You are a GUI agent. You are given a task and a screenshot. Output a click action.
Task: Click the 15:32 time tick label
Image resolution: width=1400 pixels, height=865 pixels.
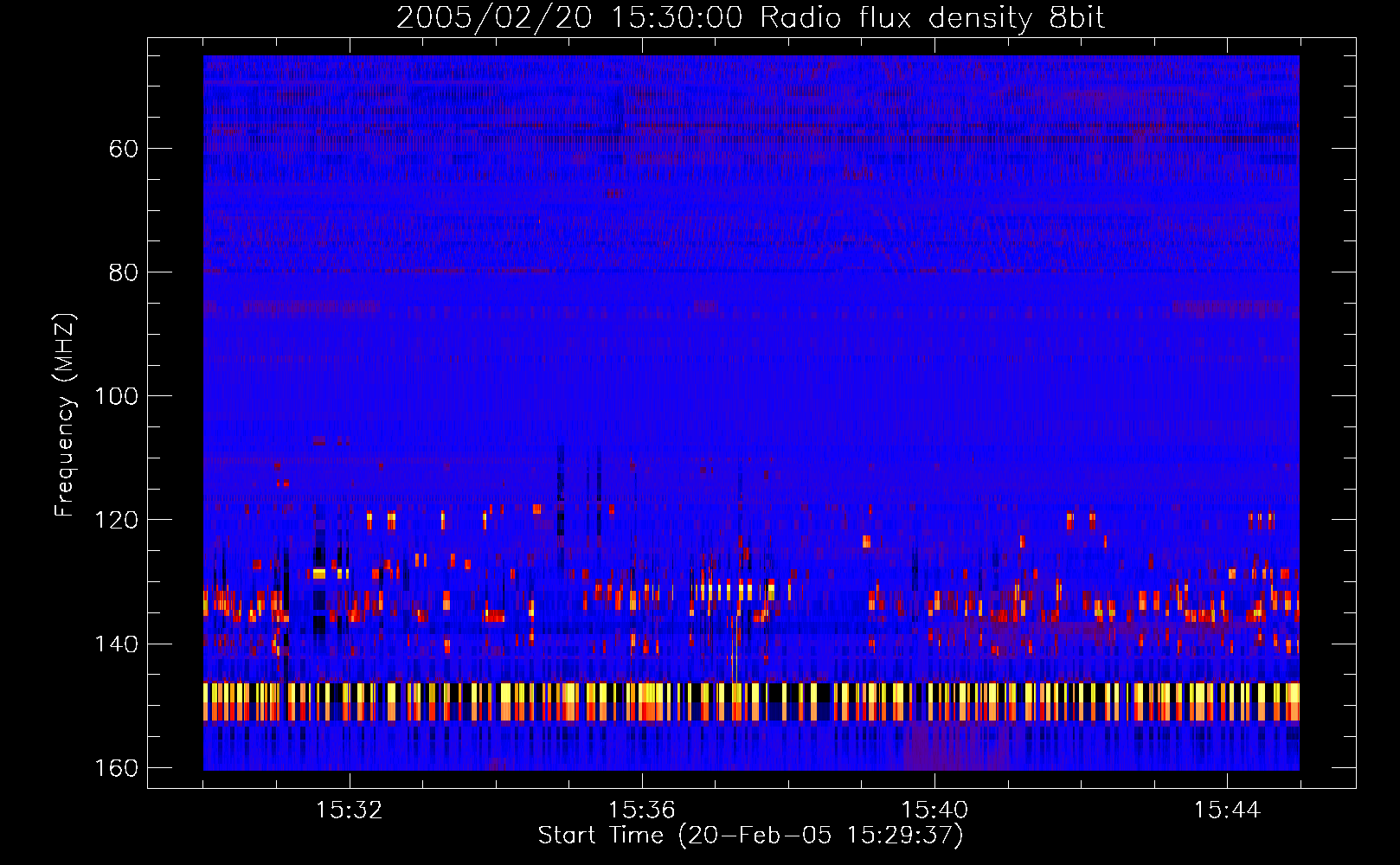[x=349, y=811]
